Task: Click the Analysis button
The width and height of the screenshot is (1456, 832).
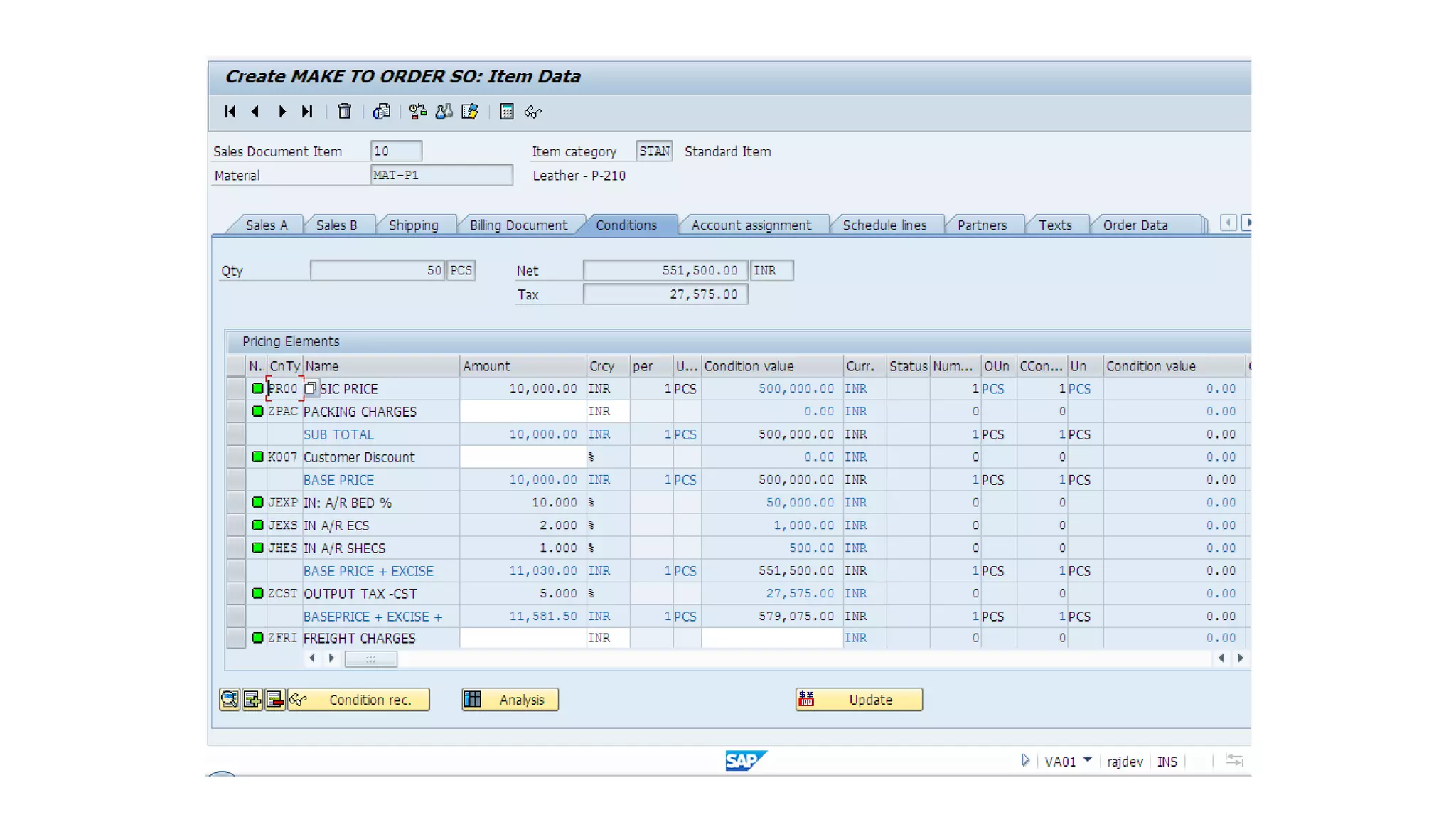Action: pos(510,700)
